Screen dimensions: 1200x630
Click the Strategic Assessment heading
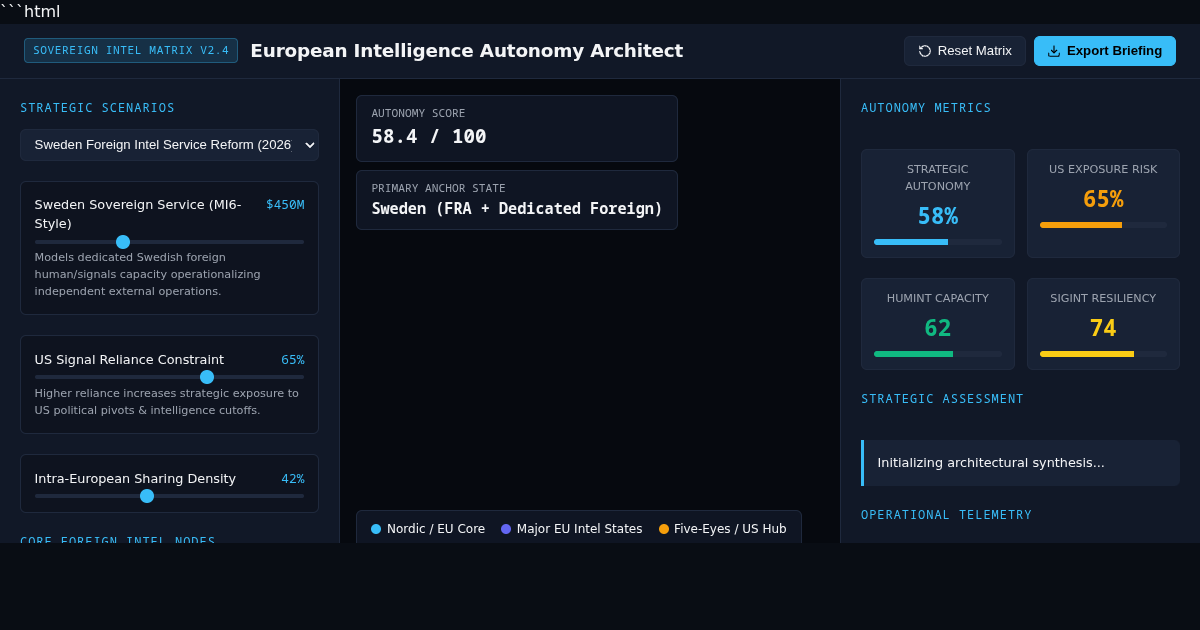(x=943, y=399)
